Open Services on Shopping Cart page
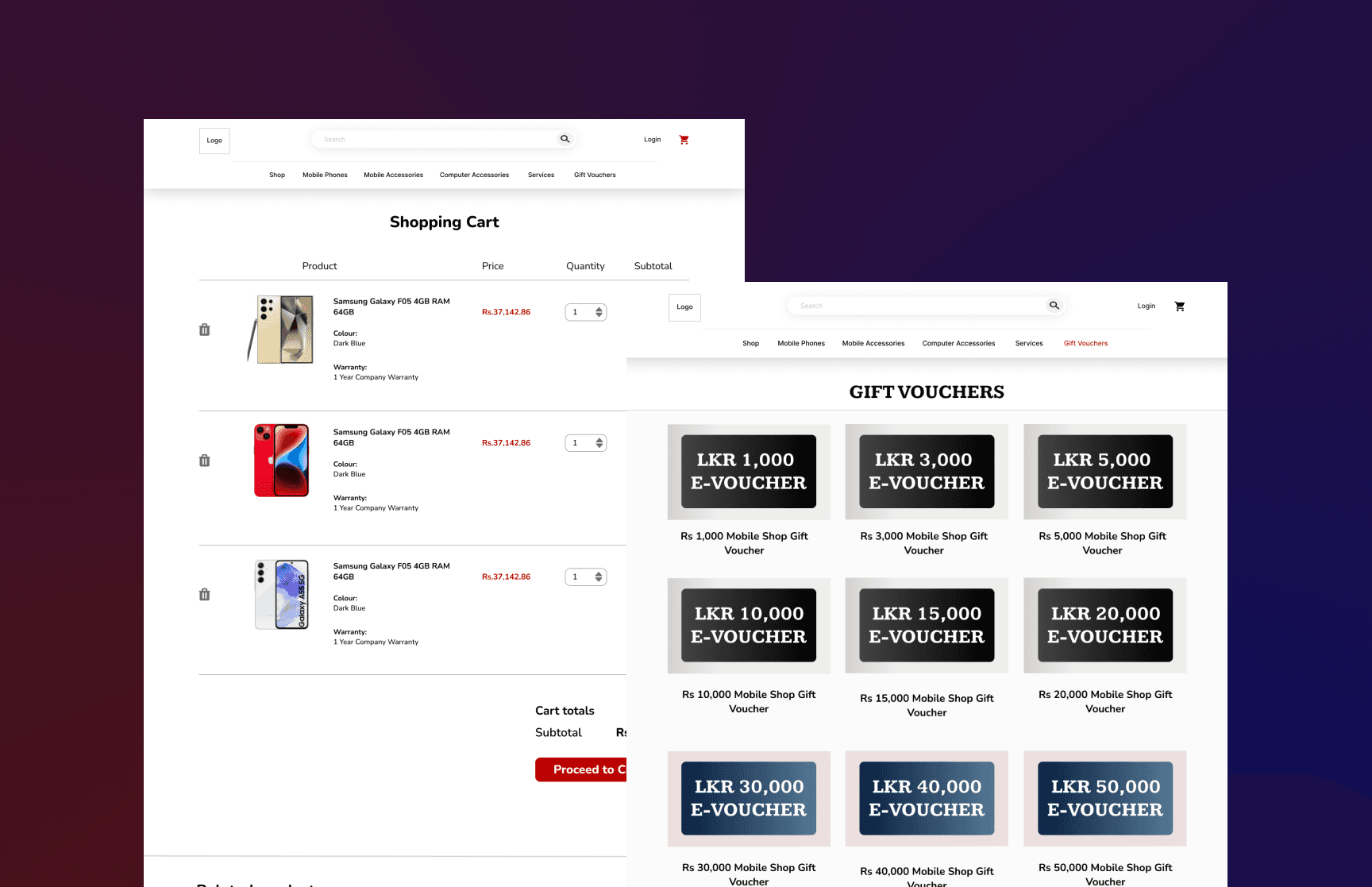This screenshot has width=1372, height=887. pos(541,175)
